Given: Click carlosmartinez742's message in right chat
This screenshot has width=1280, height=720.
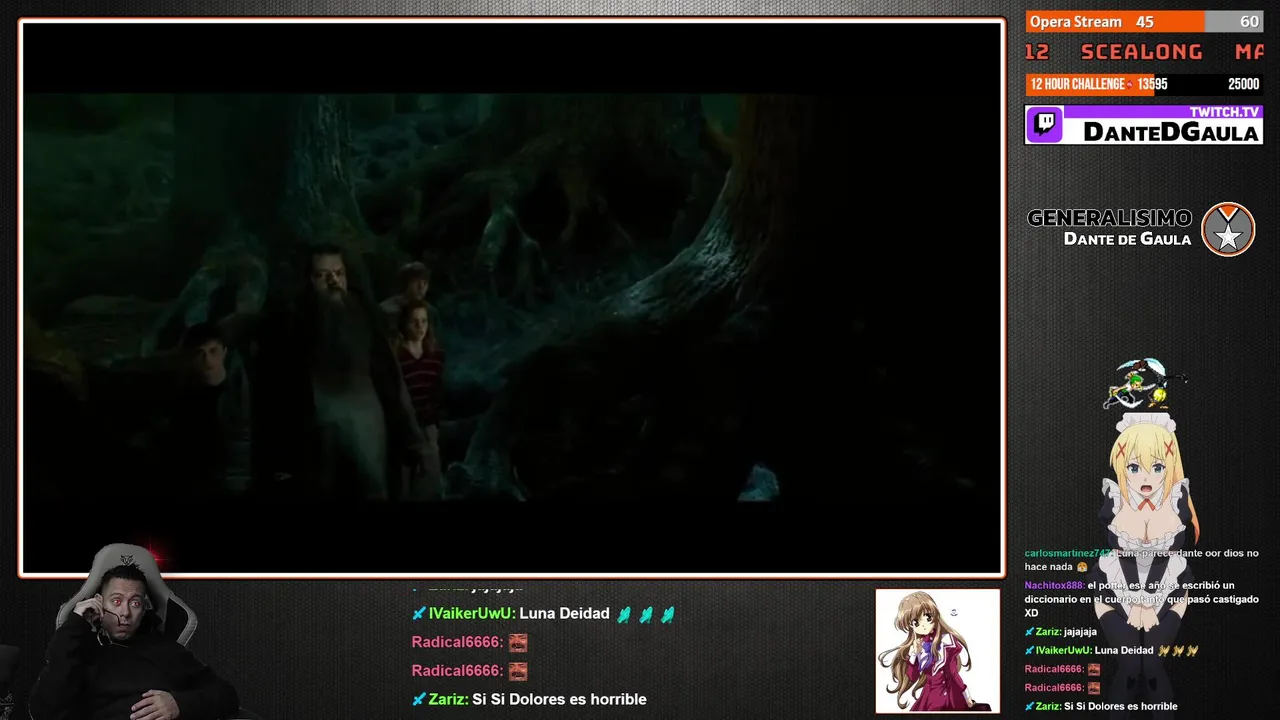Looking at the screenshot, I should 1142,560.
